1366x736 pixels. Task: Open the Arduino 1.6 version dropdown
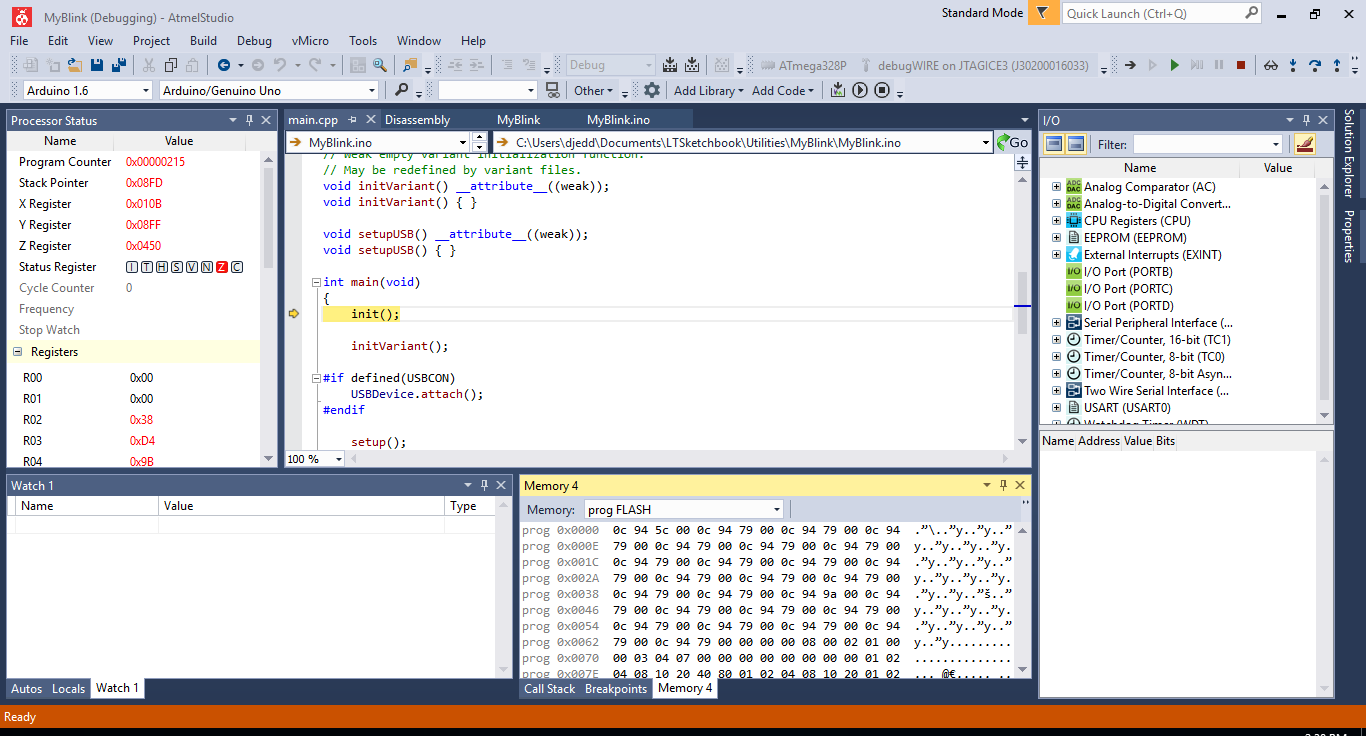(144, 90)
